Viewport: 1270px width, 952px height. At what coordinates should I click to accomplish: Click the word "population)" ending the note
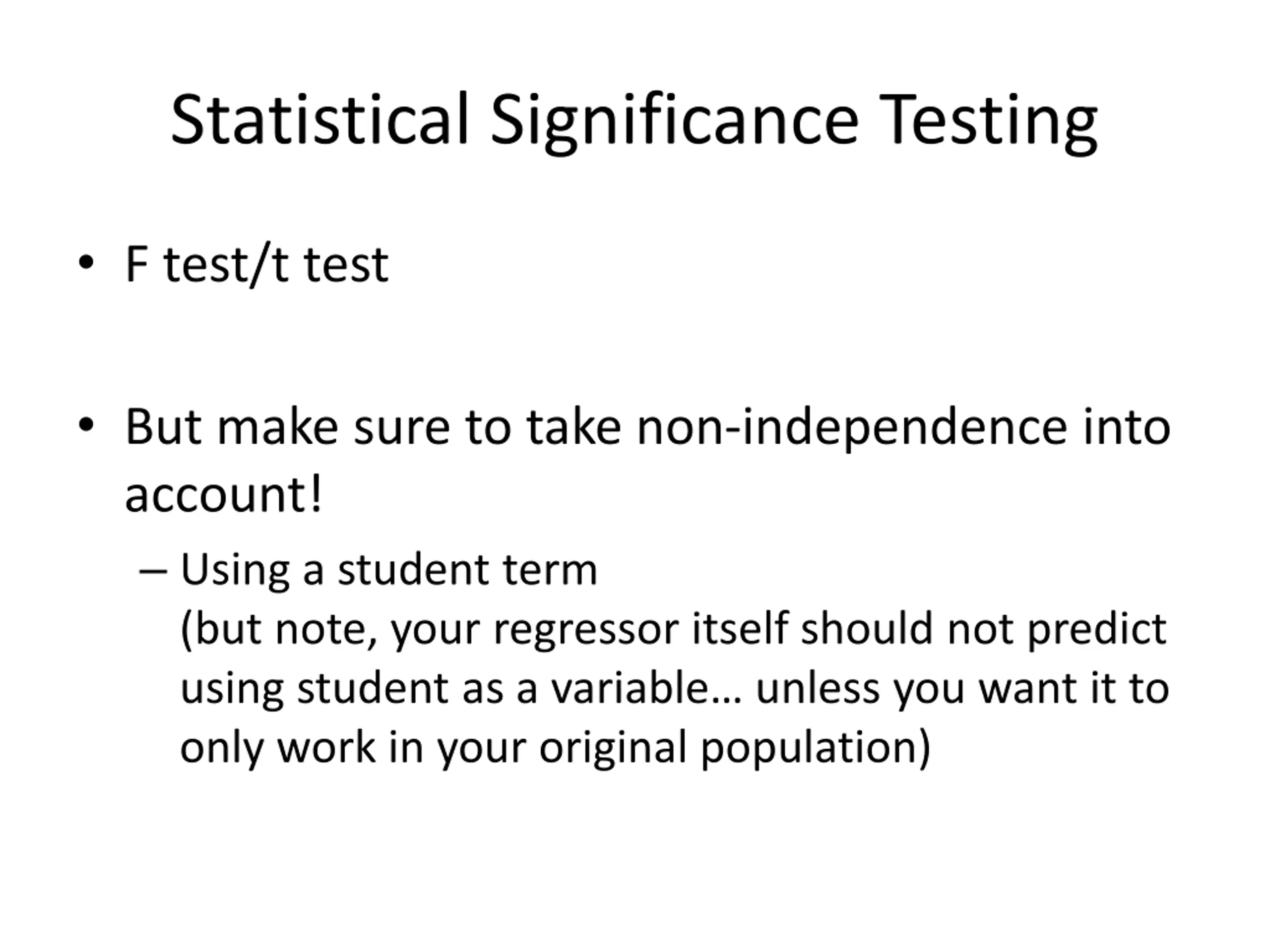click(815, 748)
